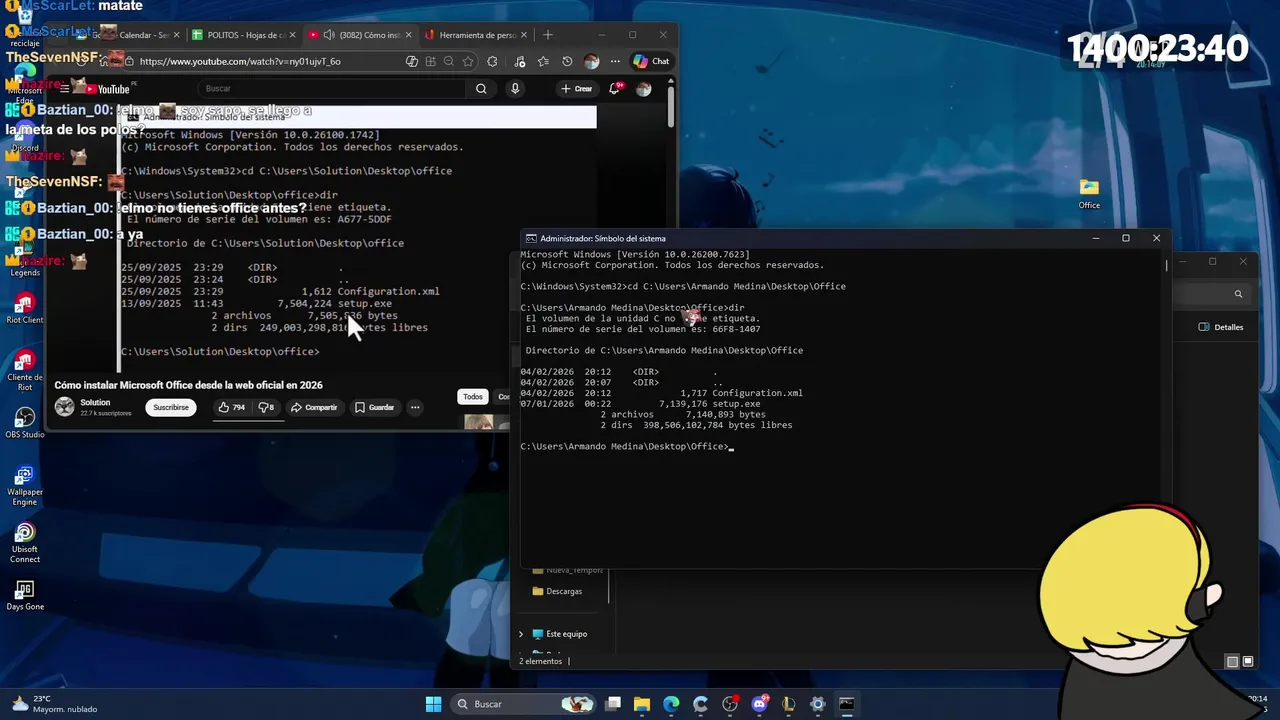Click the Edge address bar URL
Image resolution: width=1280 pixels, height=720 pixels.
[x=240, y=61]
